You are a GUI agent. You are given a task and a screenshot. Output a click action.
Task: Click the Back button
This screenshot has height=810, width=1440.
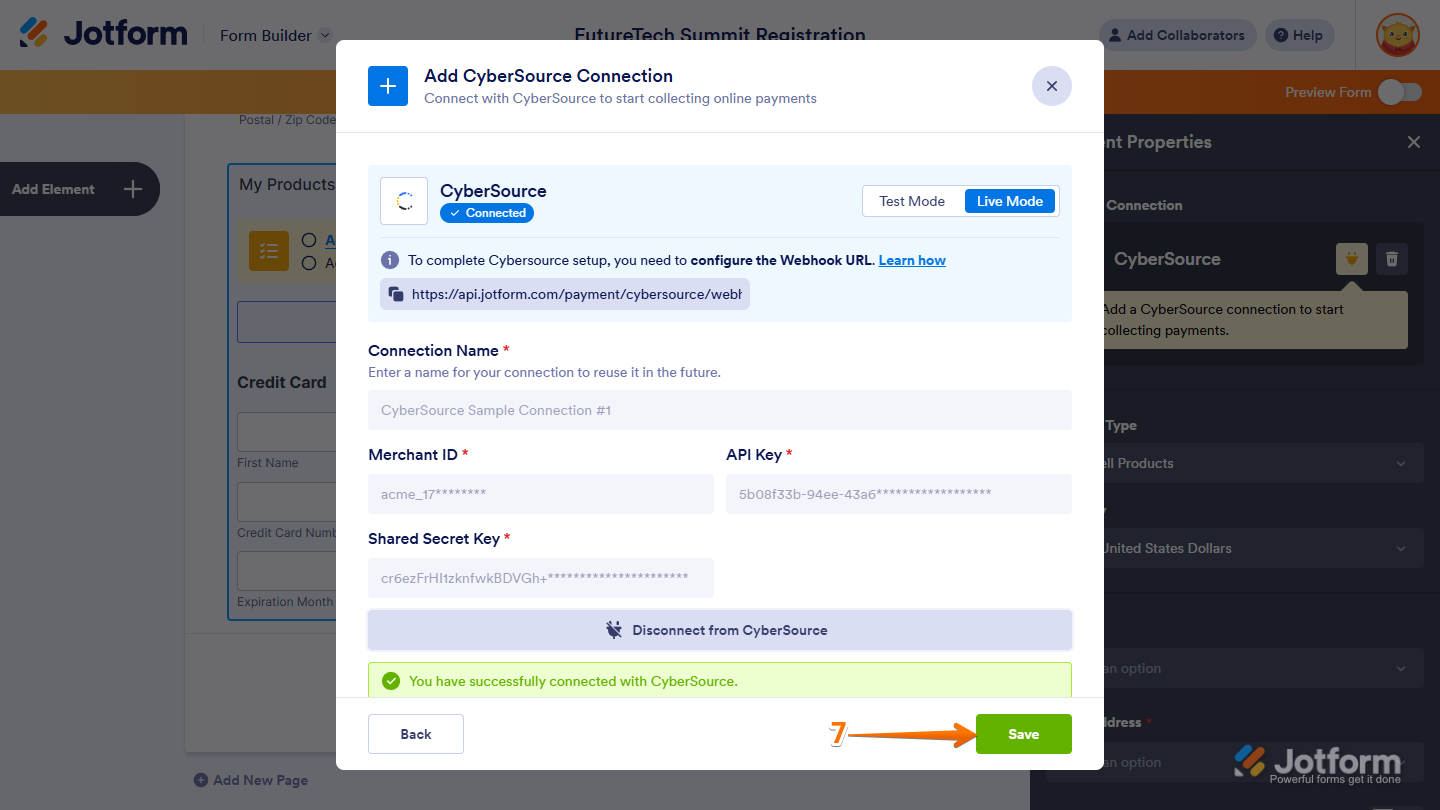[416, 734]
